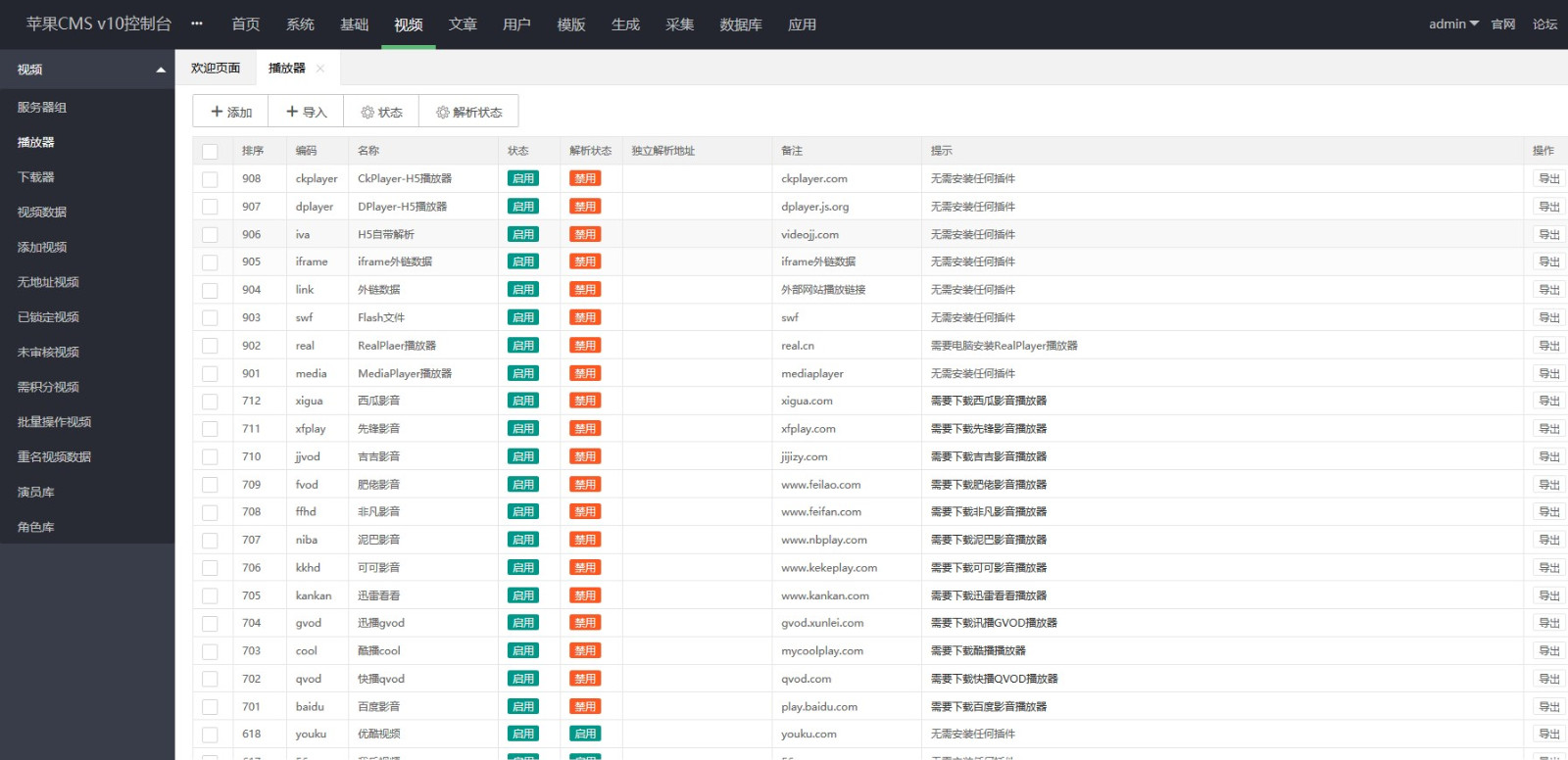1568x760 pixels.
Task: Click green 启用 parse badge for youku
Action: point(585,735)
